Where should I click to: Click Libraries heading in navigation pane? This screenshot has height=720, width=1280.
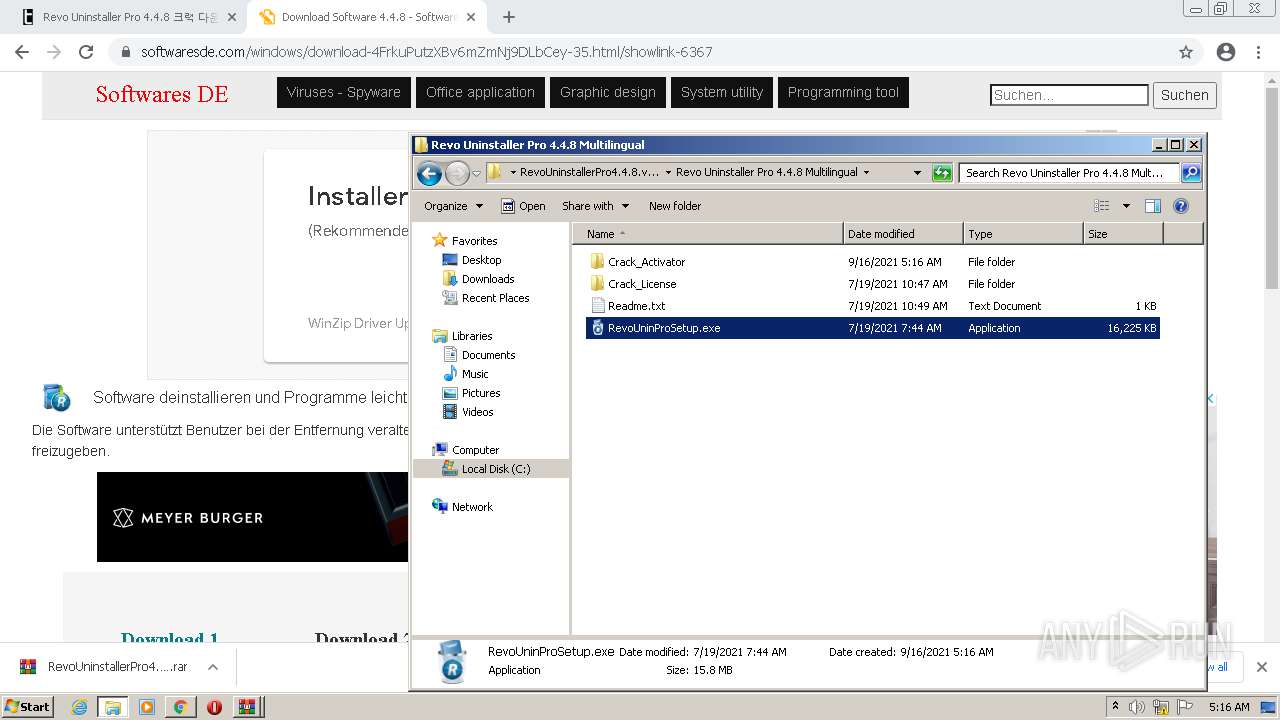pyautogui.click(x=471, y=336)
